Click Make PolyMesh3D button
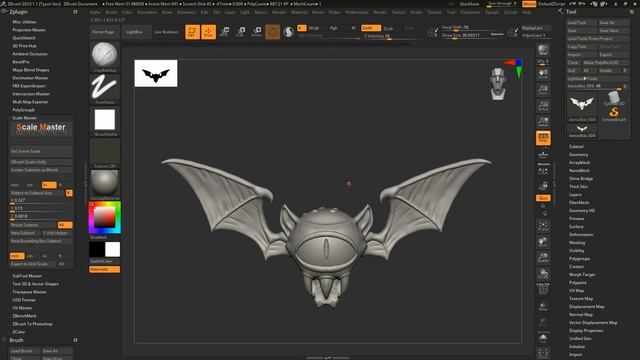The width and height of the screenshot is (640, 360). 605,62
